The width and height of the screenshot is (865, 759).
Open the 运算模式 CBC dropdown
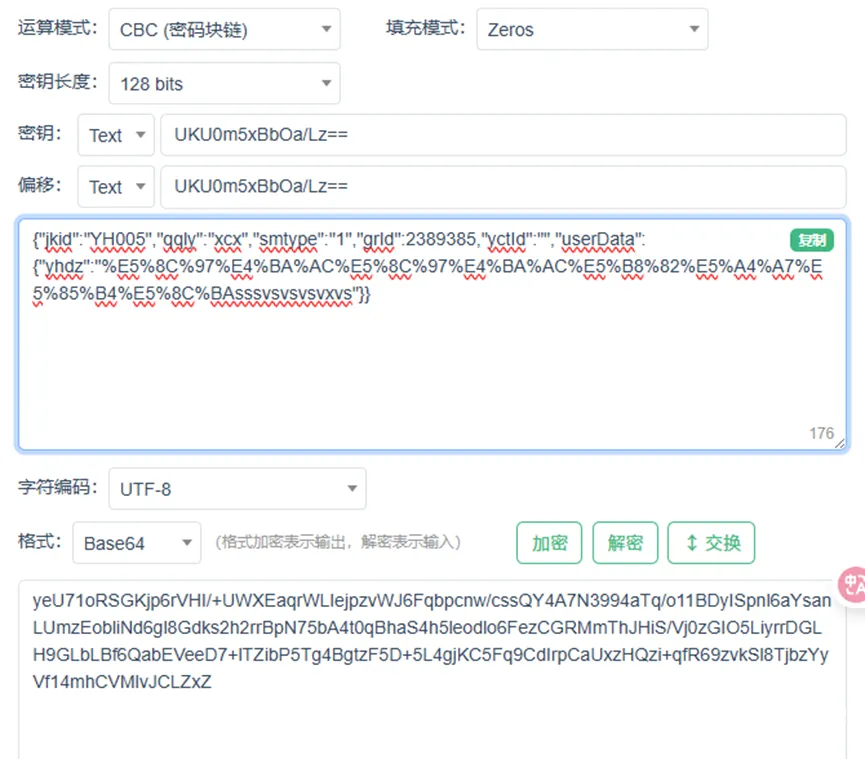pos(224,30)
